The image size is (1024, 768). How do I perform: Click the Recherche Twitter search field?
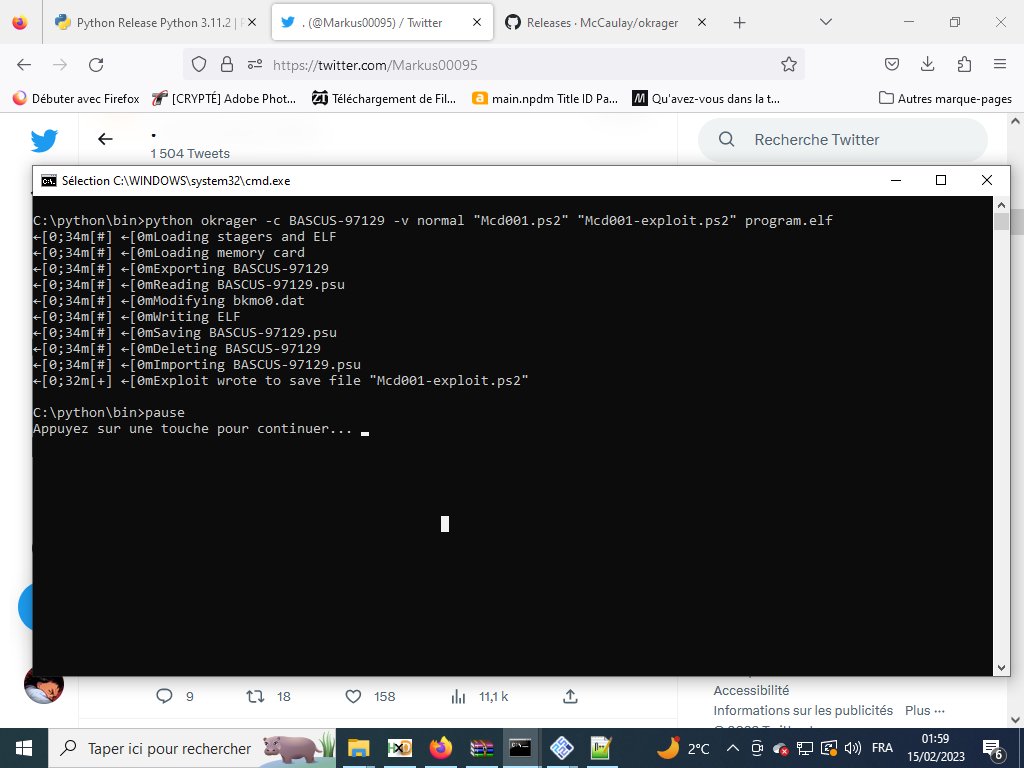click(842, 140)
